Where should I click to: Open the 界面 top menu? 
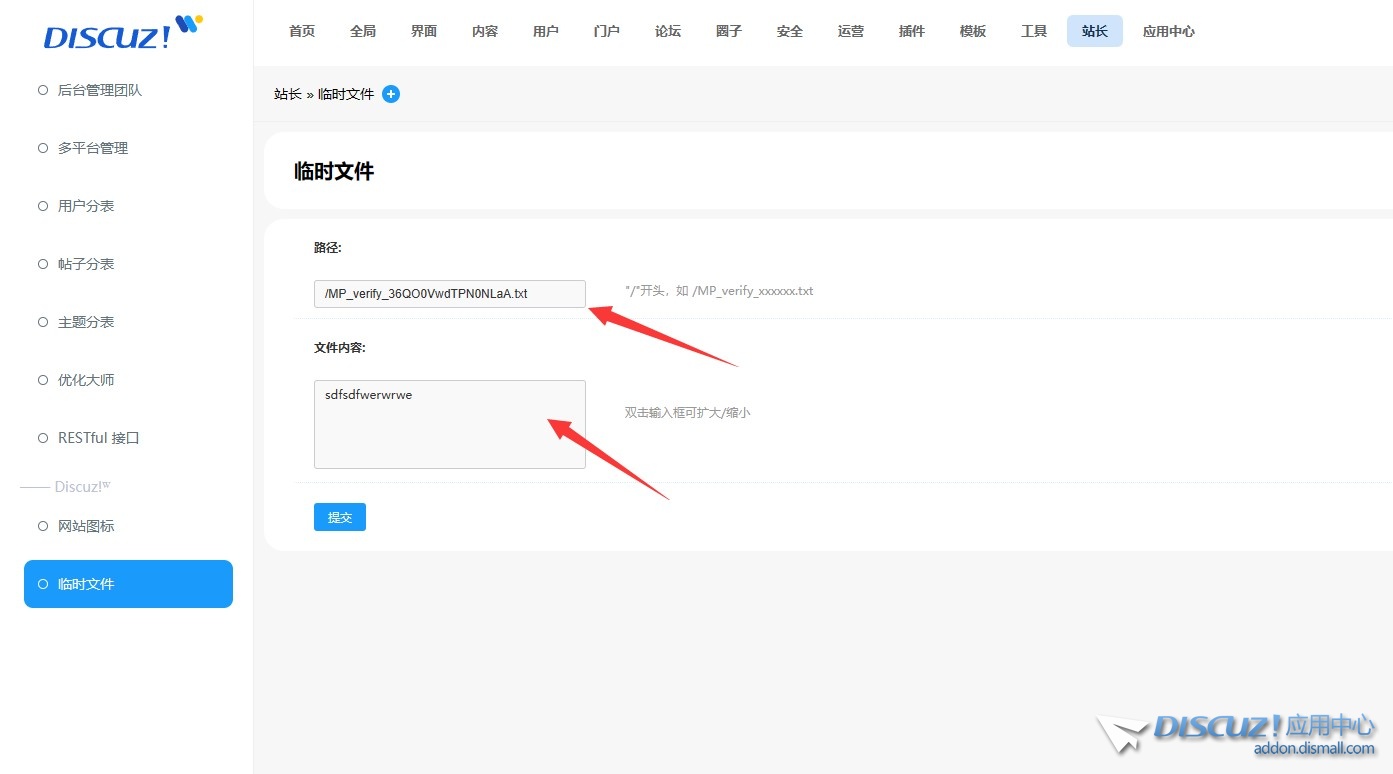coord(424,31)
